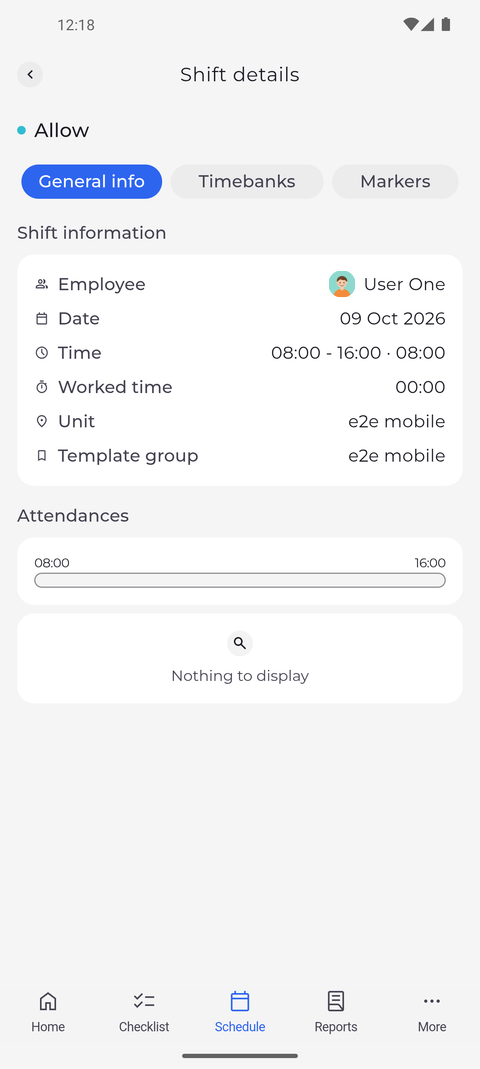Tap the battery icon in status bar
480x1069 pixels.
coord(446,25)
